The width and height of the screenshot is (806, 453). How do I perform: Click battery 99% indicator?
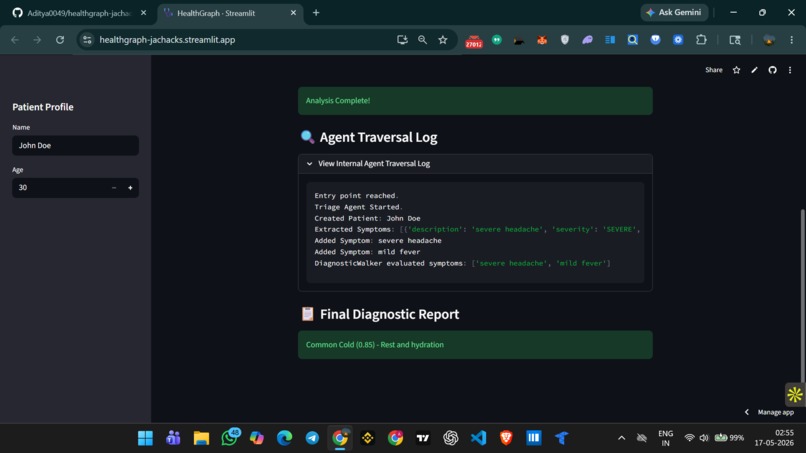point(729,438)
